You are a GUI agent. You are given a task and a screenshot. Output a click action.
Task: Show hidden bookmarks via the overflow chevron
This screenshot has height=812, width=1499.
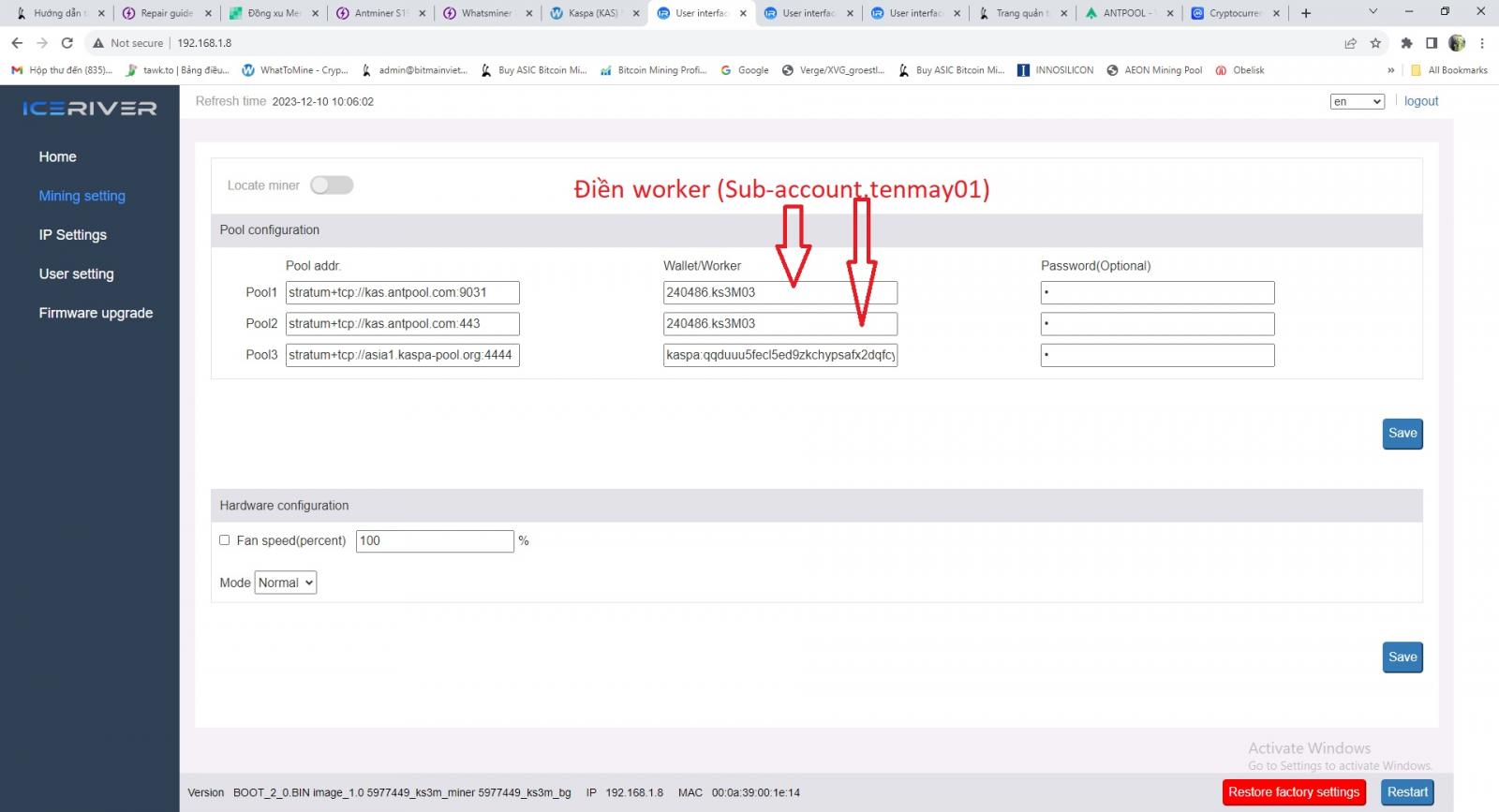[1390, 70]
